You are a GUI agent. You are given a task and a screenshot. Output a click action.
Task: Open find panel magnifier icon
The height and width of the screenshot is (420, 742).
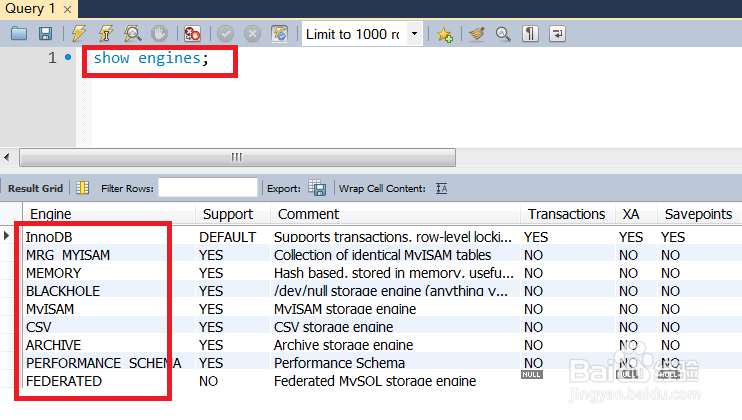(x=503, y=34)
